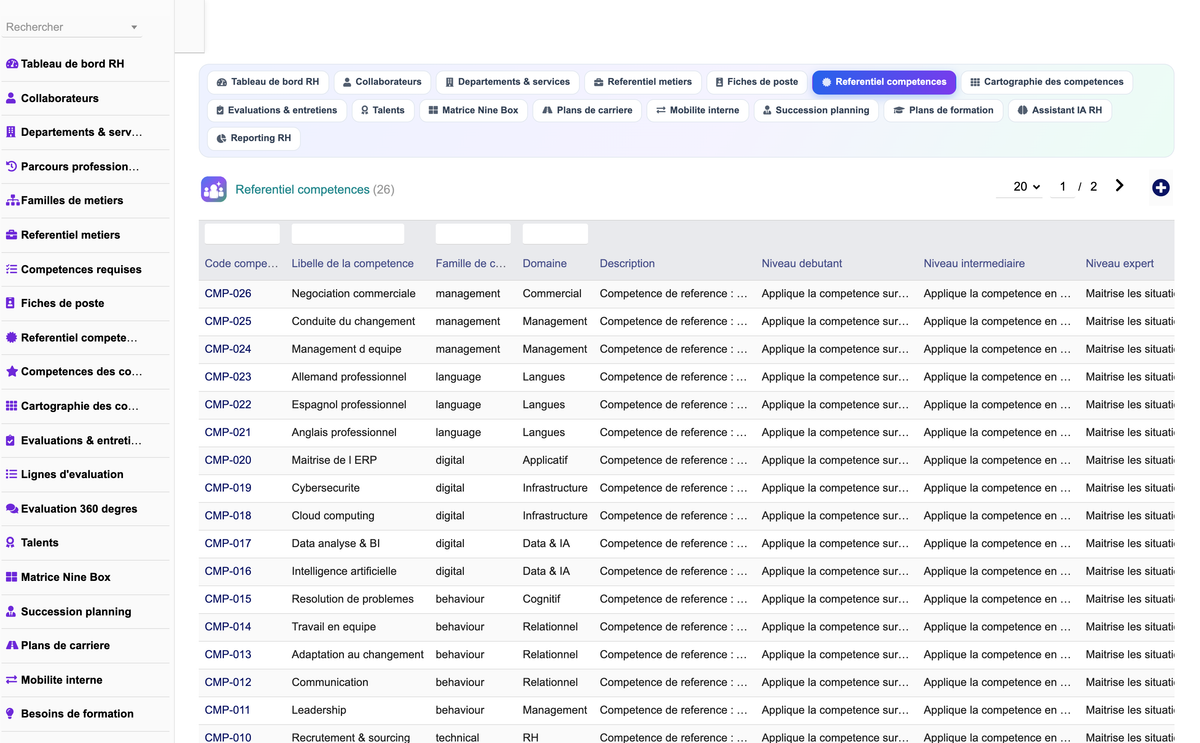This screenshot has height=743, width=1200.
Task: Click the Parcours professionnels history icon in sidebar
Action: (x=12, y=166)
